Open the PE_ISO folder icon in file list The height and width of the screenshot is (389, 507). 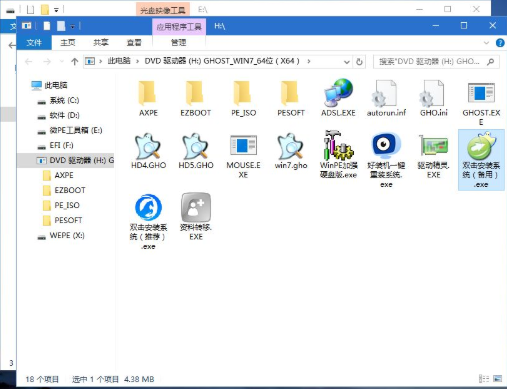(243, 92)
